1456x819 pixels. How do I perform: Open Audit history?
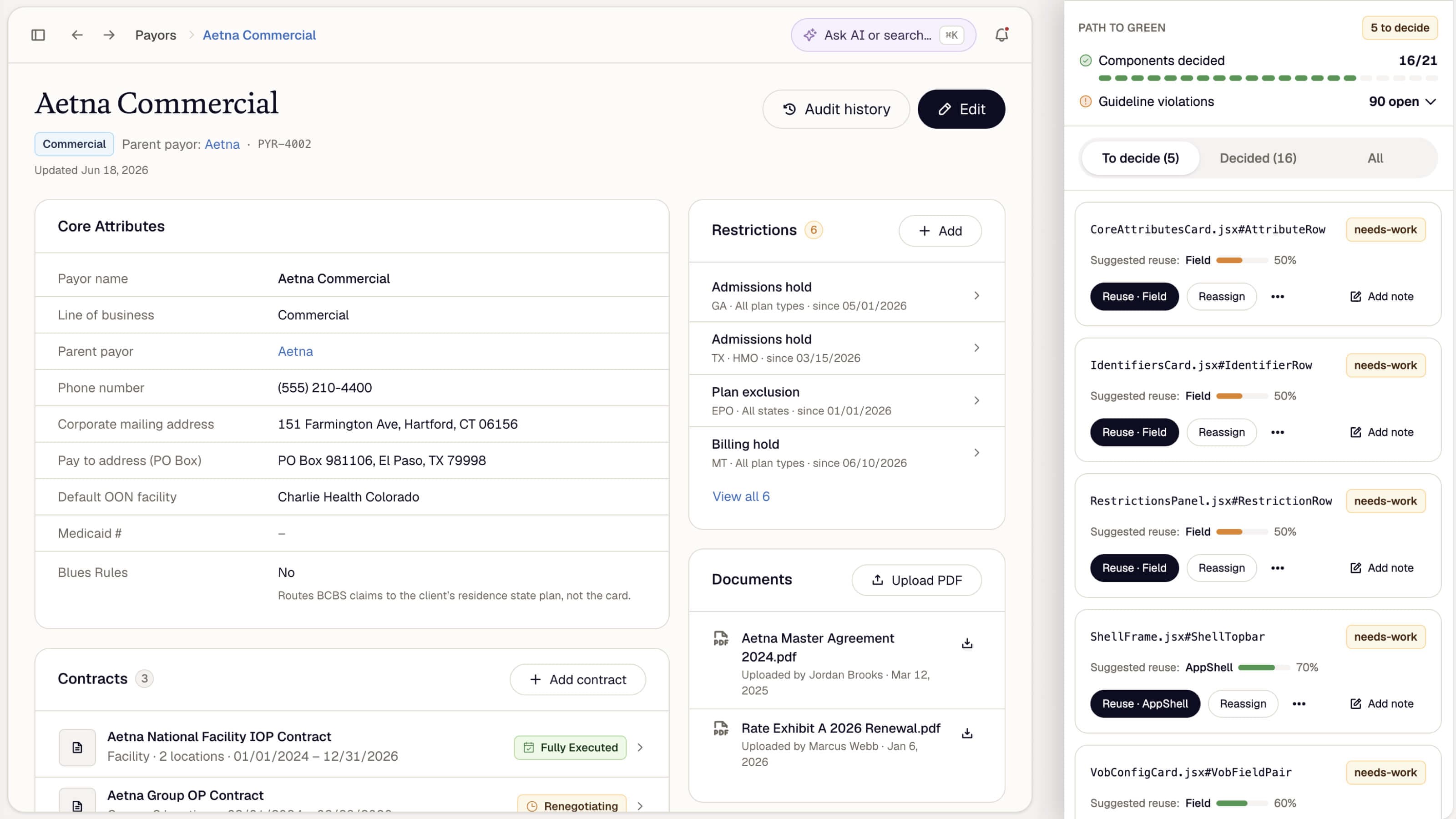tap(836, 109)
